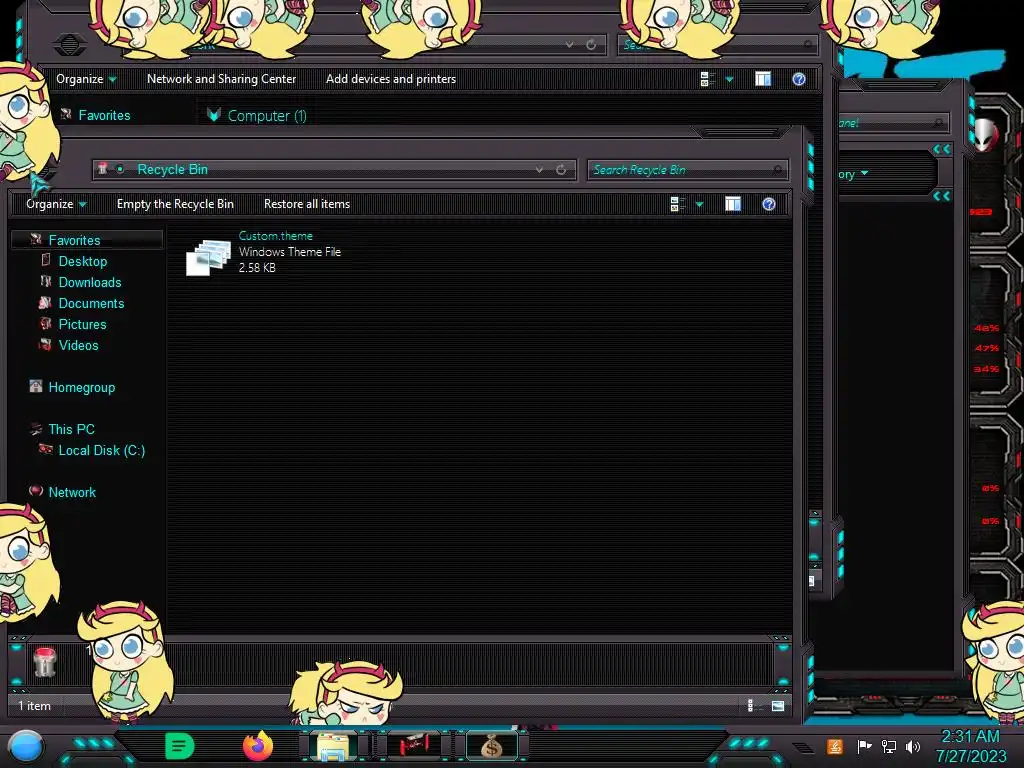Open help in Network window
Image resolution: width=1024 pixels, height=768 pixels.
[799, 79]
